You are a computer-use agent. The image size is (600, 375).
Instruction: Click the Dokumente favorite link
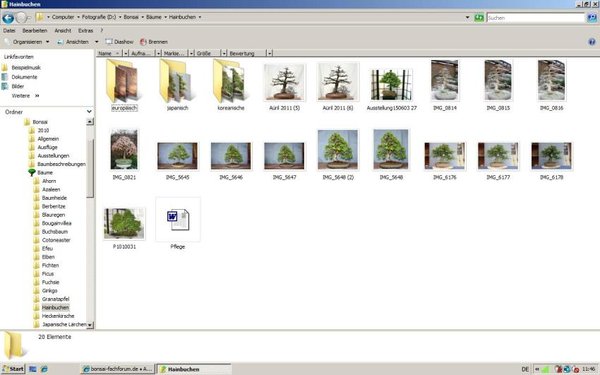[x=24, y=77]
